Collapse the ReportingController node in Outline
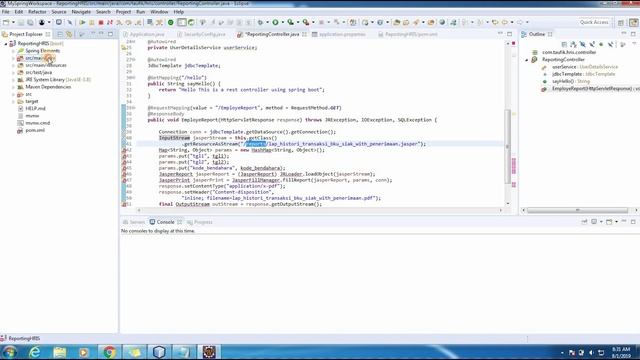This screenshot has height=360, width=640. point(527,60)
